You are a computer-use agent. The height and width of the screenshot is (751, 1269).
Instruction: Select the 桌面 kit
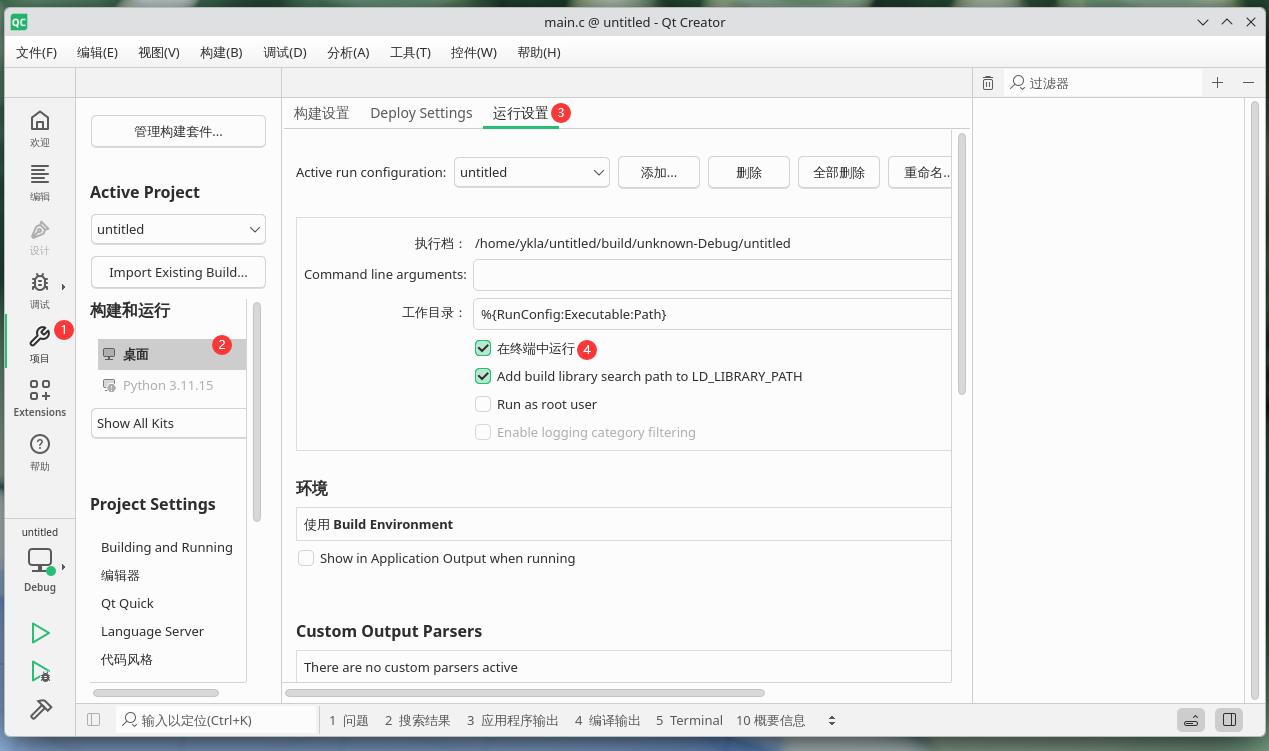click(172, 354)
